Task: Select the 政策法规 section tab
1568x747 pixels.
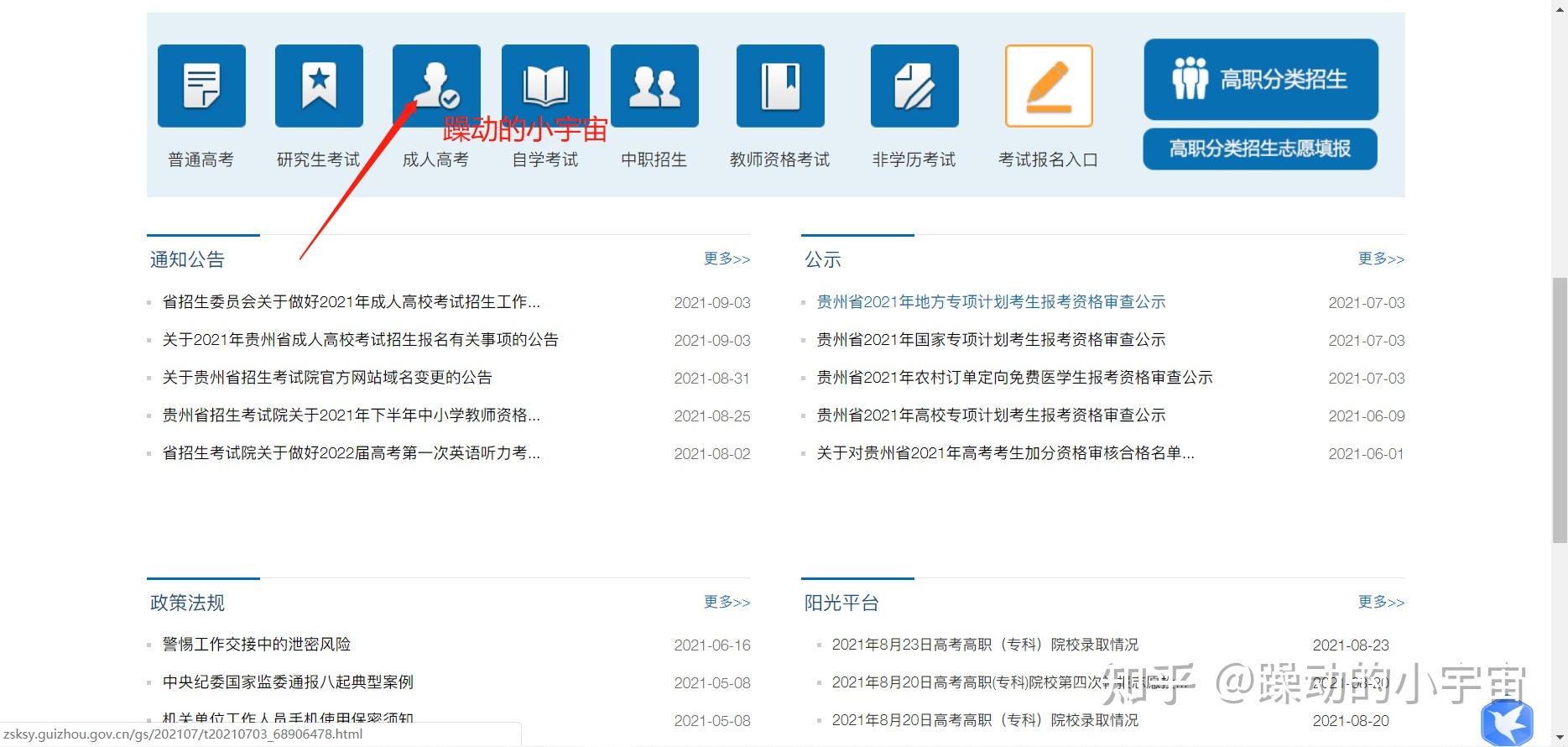Action: click(187, 603)
